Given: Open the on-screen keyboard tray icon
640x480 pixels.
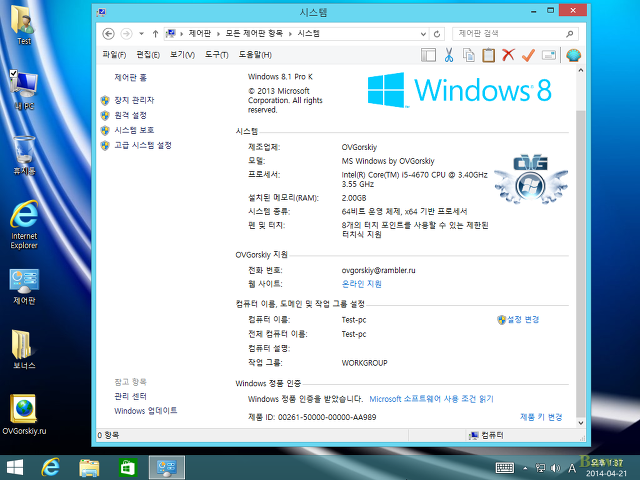Looking at the screenshot, I should [x=505, y=468].
